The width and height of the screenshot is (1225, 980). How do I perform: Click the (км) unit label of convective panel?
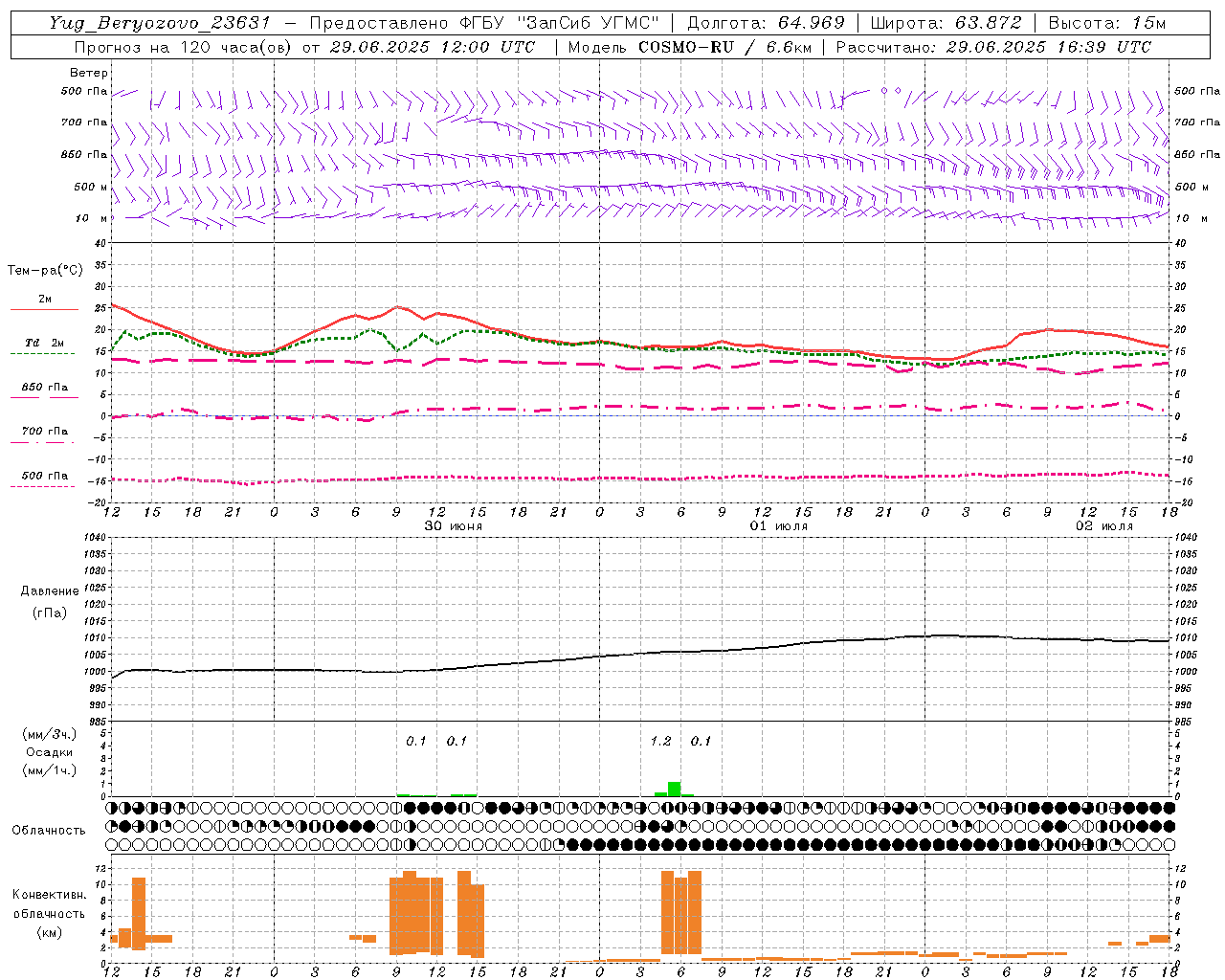[x=49, y=932]
